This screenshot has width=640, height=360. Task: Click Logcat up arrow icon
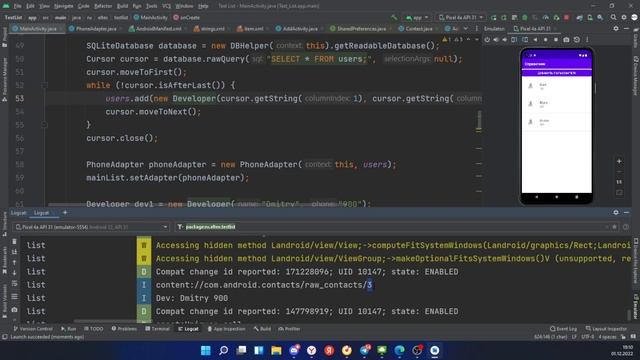click(x=14, y=262)
